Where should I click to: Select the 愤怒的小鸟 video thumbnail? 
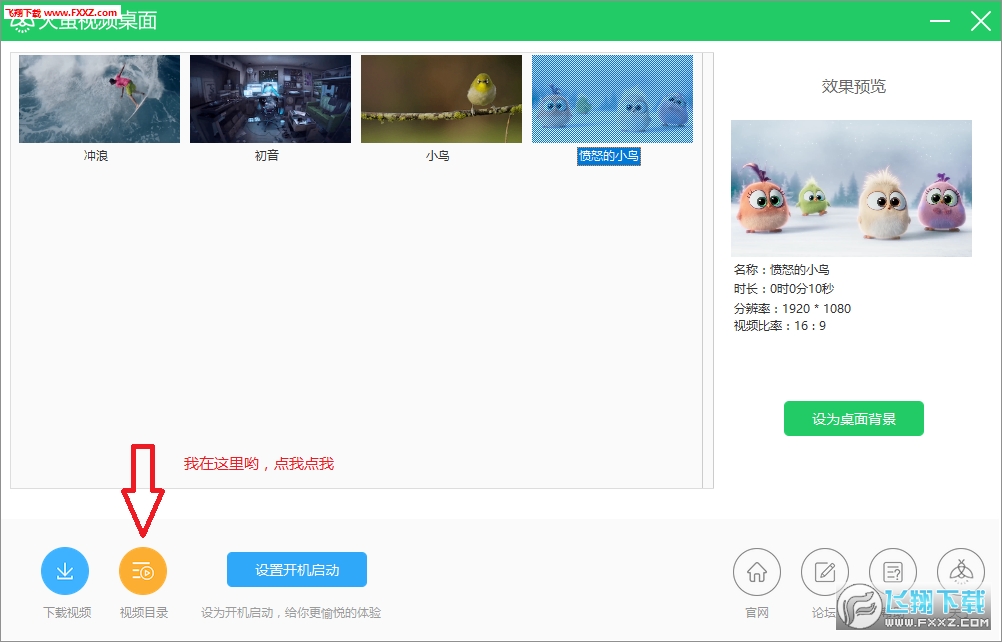click(x=612, y=99)
